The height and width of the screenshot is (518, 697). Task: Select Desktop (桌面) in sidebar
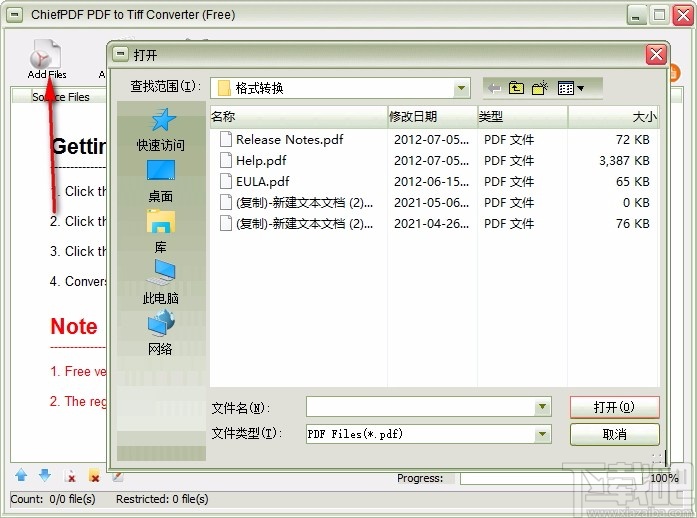point(161,181)
